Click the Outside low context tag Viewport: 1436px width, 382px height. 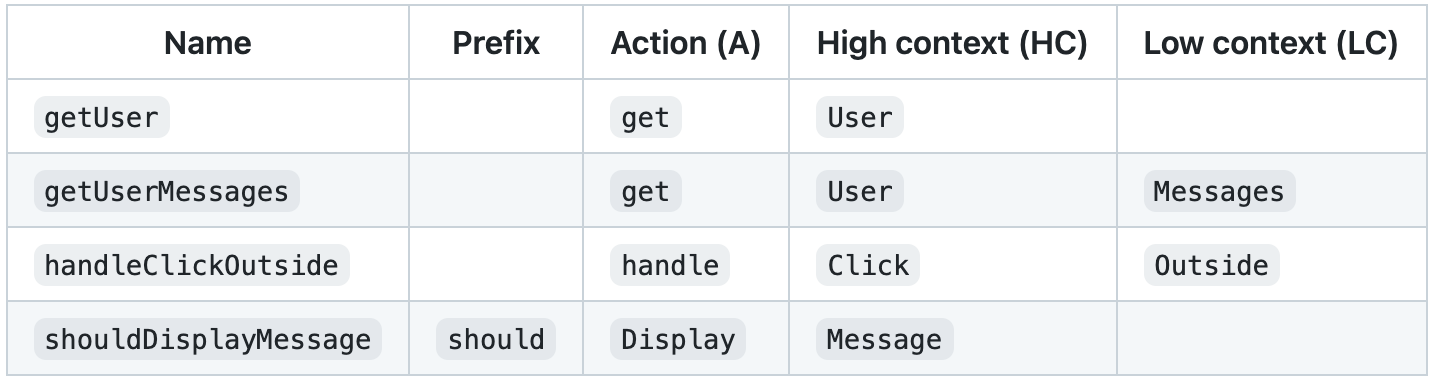tap(1211, 265)
